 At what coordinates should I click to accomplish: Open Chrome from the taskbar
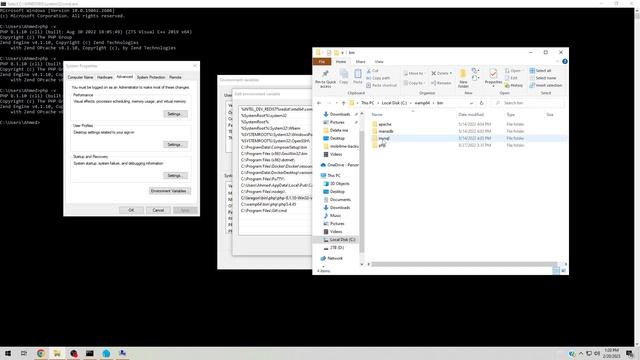[40, 353]
